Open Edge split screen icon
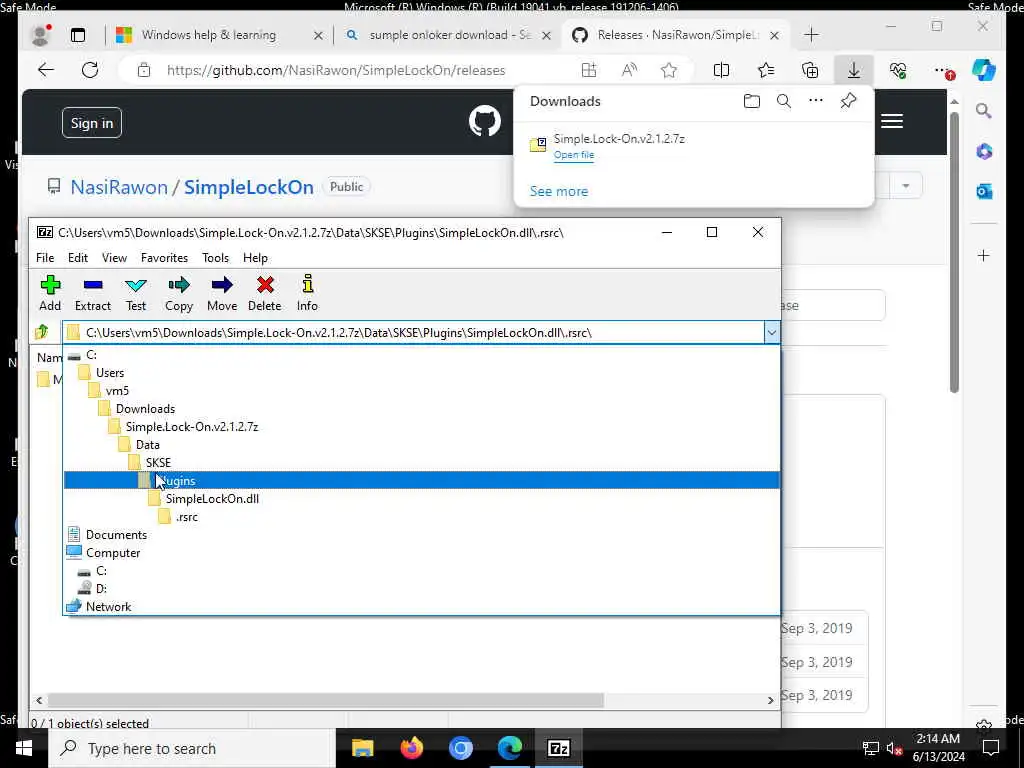This screenshot has width=1024, height=768. click(x=721, y=70)
